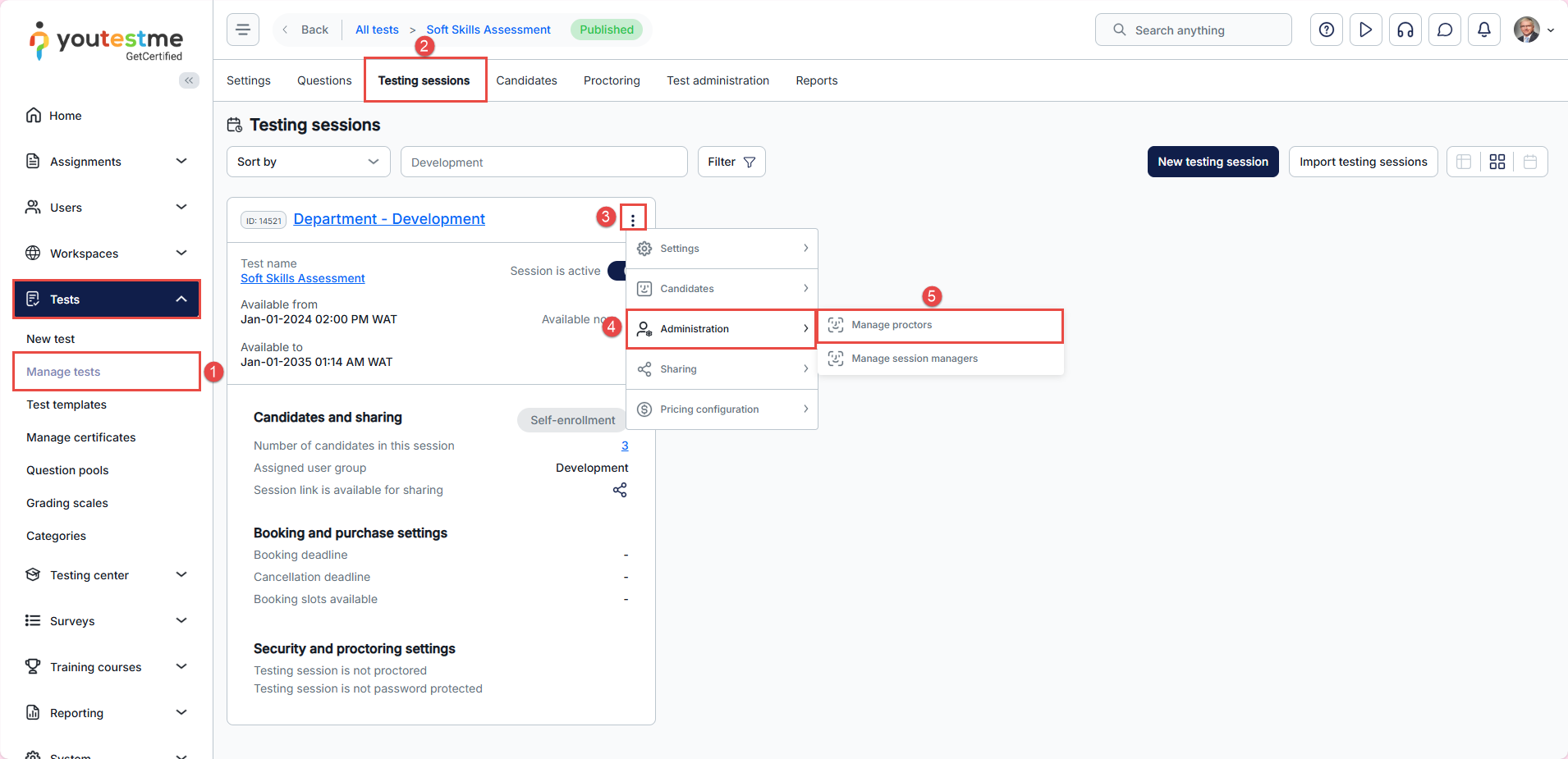Click New testing session button
The height and width of the screenshot is (759, 1568).
(x=1213, y=162)
